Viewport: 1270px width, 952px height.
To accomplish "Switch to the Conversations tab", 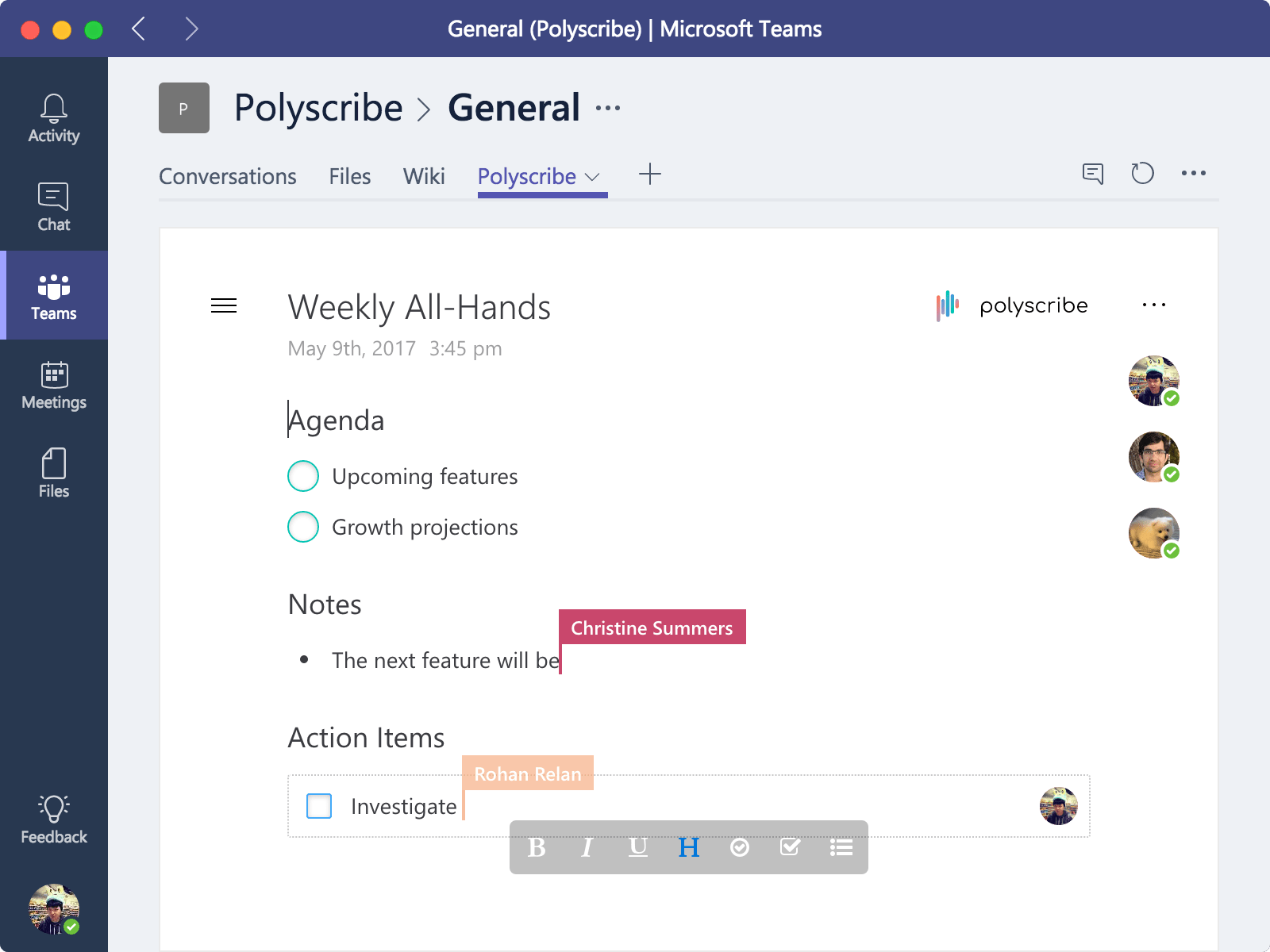I will 228,176.
